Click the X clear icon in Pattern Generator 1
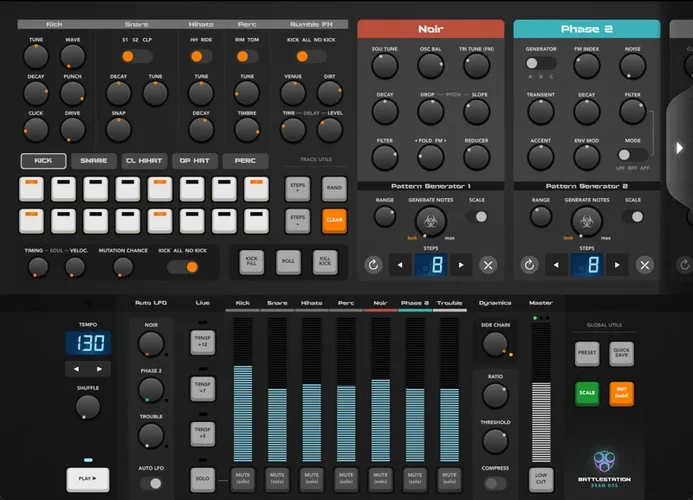This screenshot has height=500, width=693. pos(487,265)
